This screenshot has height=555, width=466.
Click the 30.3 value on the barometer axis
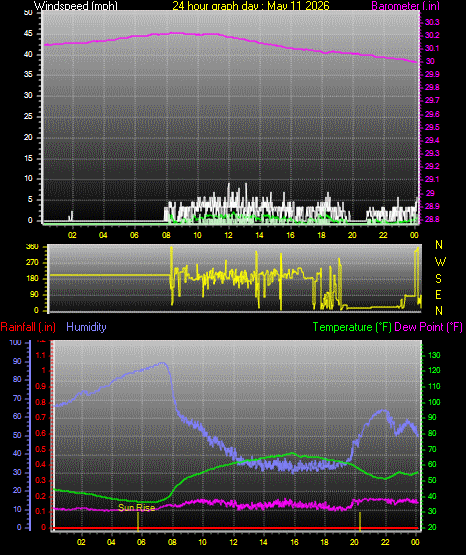coord(432,22)
